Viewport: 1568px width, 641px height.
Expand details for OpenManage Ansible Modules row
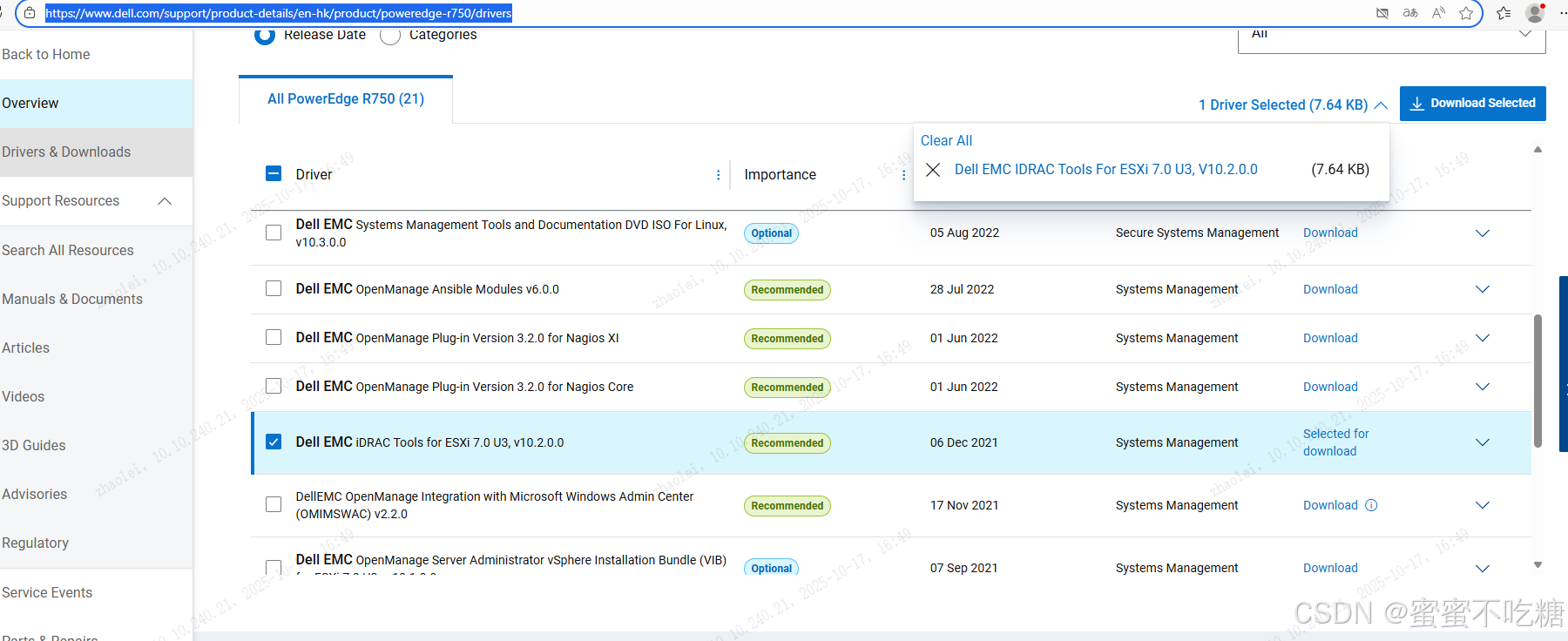[1483, 289]
